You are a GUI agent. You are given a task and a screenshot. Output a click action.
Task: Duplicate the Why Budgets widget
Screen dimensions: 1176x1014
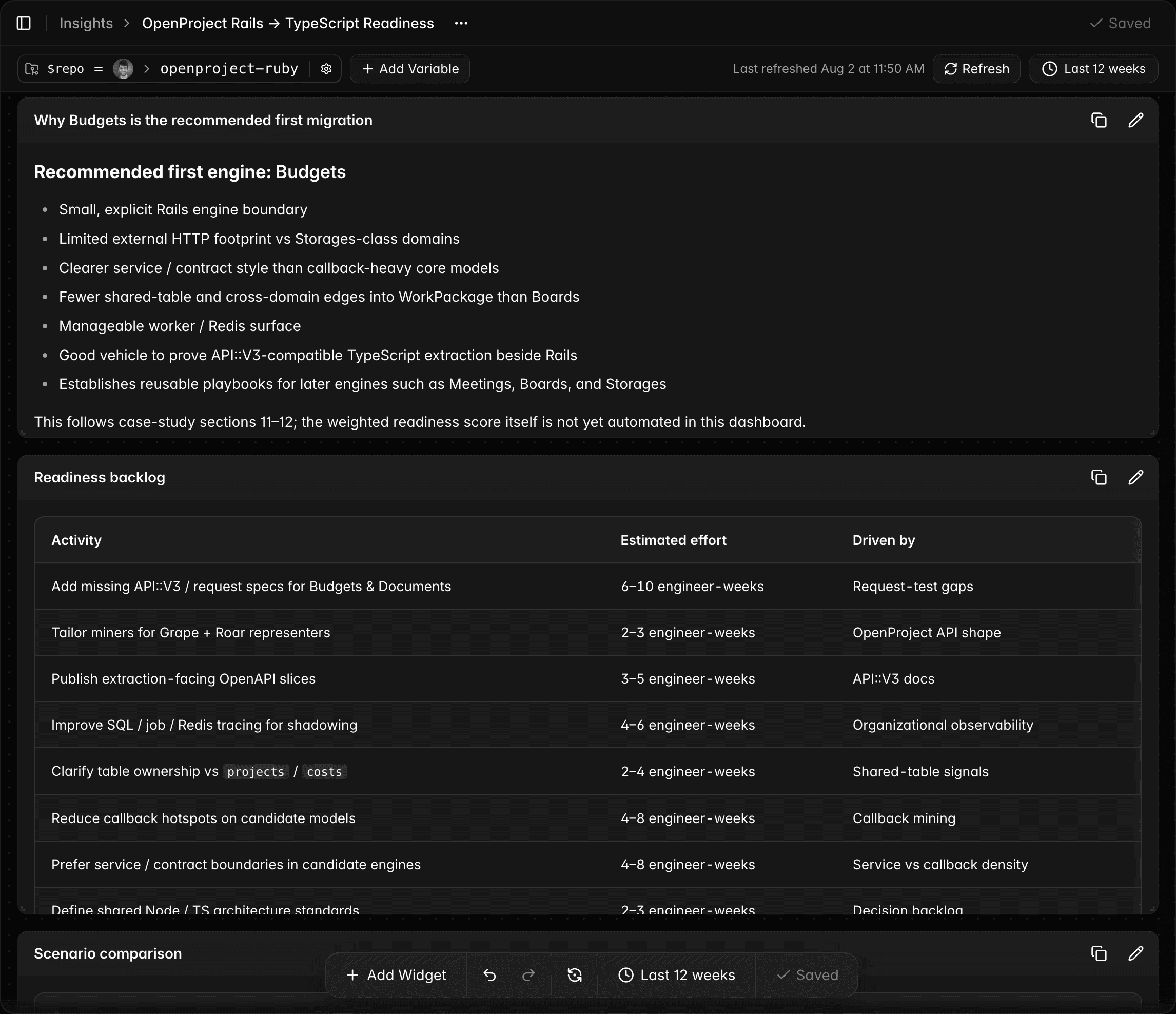1099,121
